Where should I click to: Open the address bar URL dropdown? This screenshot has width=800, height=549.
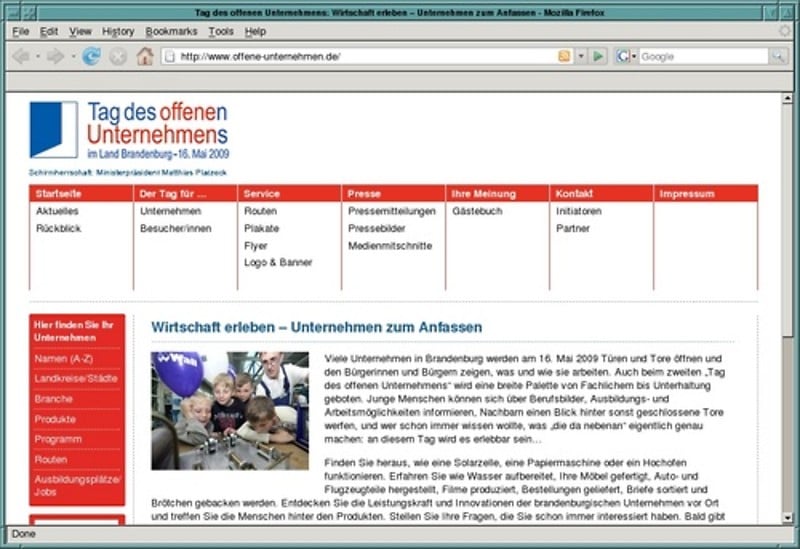(x=581, y=56)
